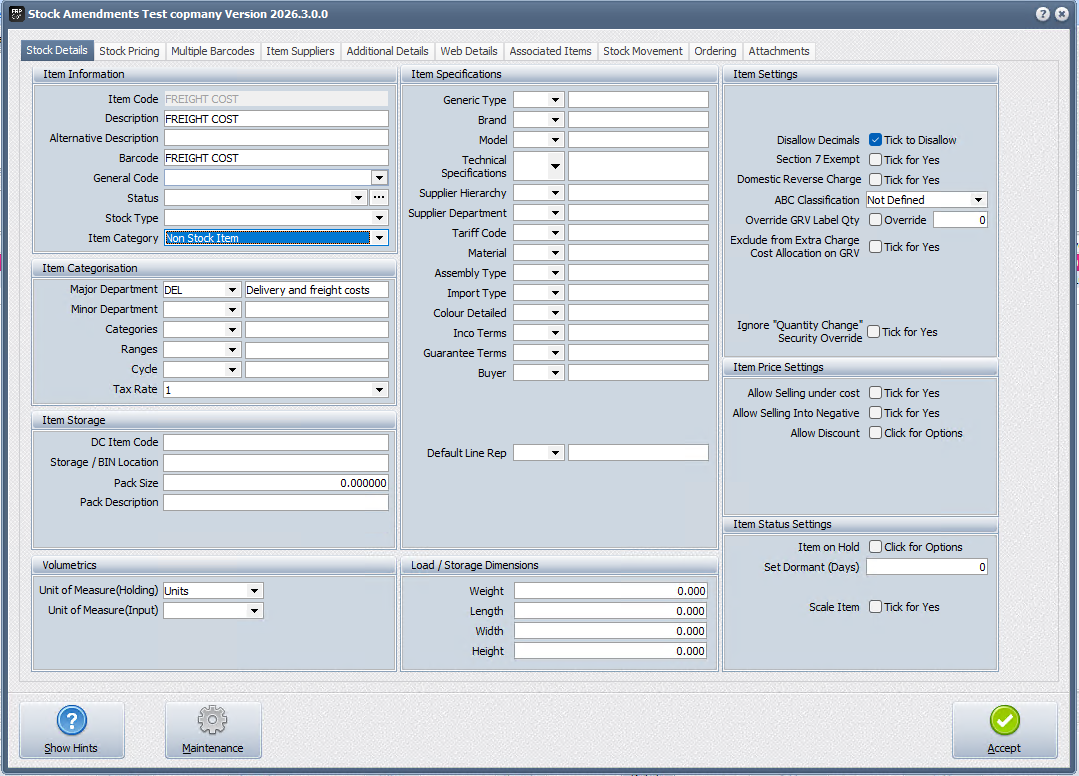Click the ellipsis button beside Status
This screenshot has width=1079, height=776.
(379, 198)
